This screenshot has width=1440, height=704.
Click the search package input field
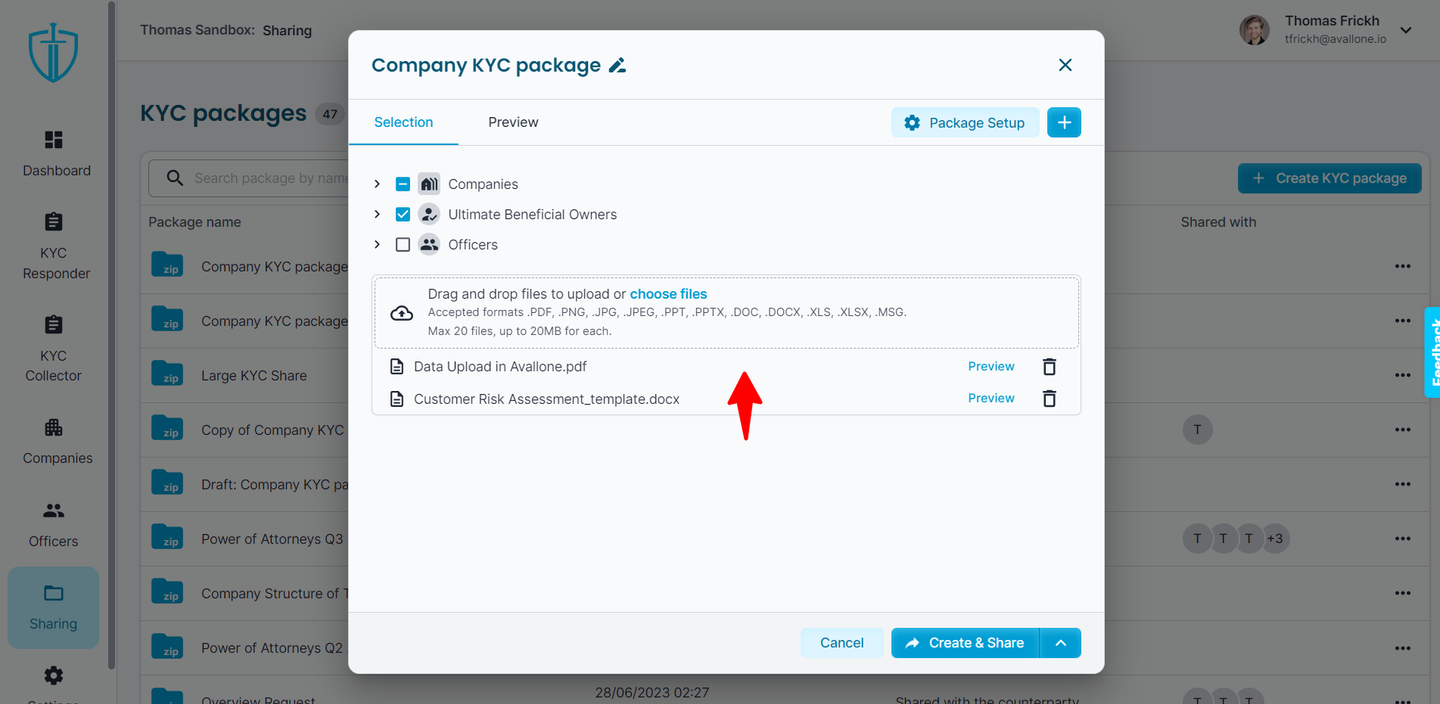pos(248,178)
